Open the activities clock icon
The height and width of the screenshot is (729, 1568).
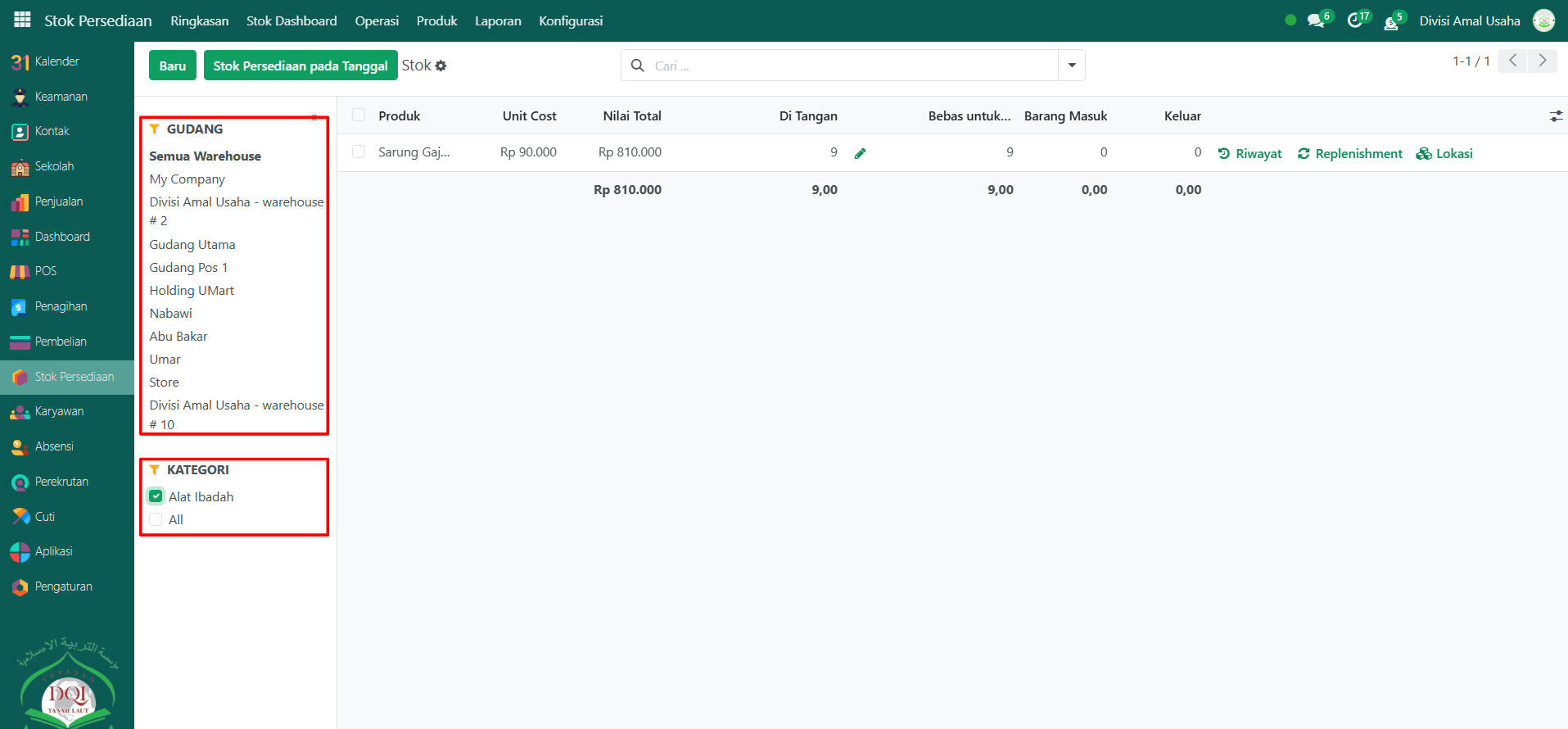[1355, 20]
